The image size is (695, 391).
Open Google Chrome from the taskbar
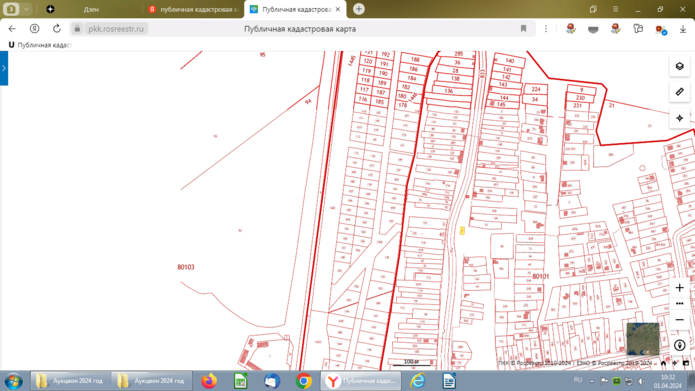tap(304, 381)
